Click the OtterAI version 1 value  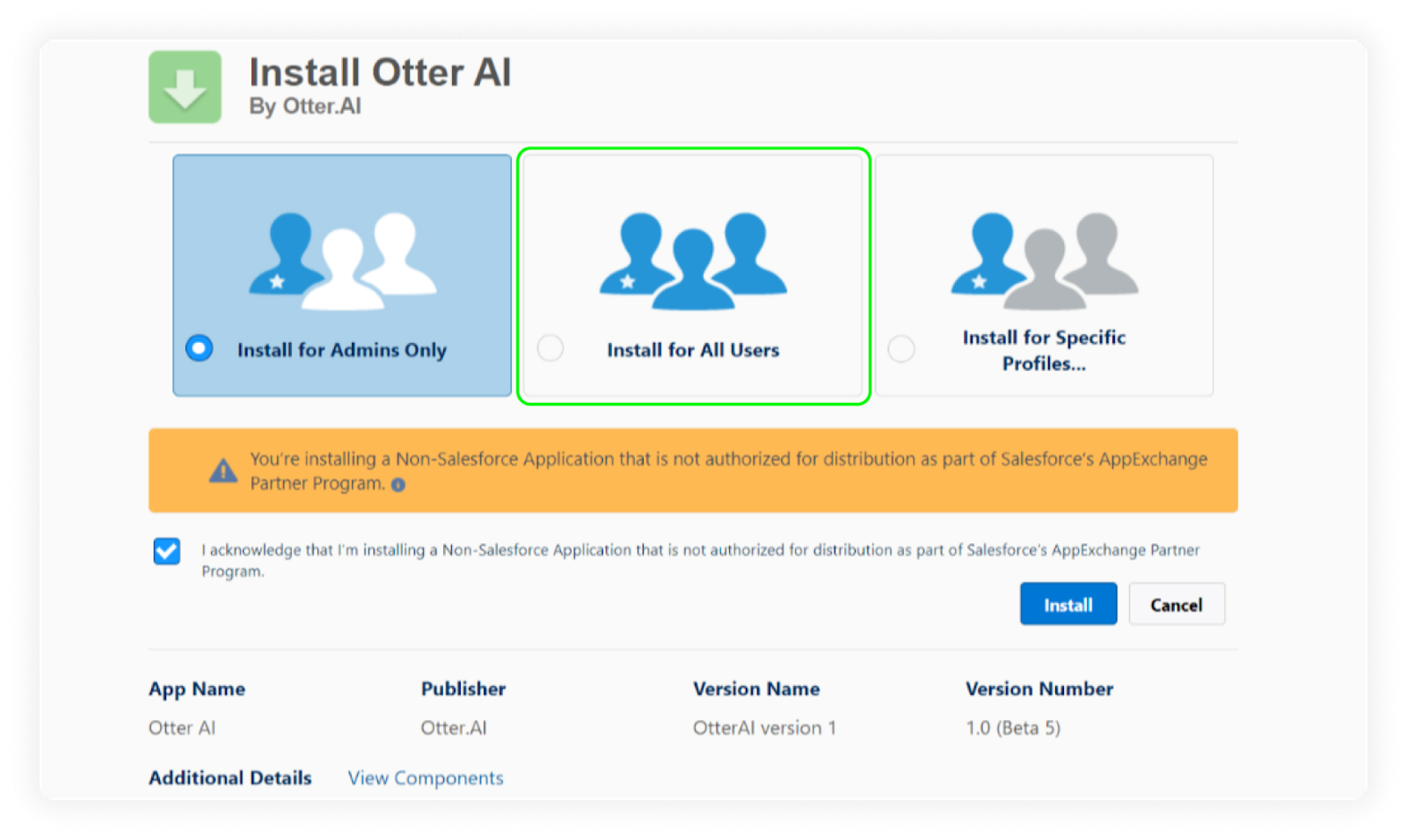[764, 727]
